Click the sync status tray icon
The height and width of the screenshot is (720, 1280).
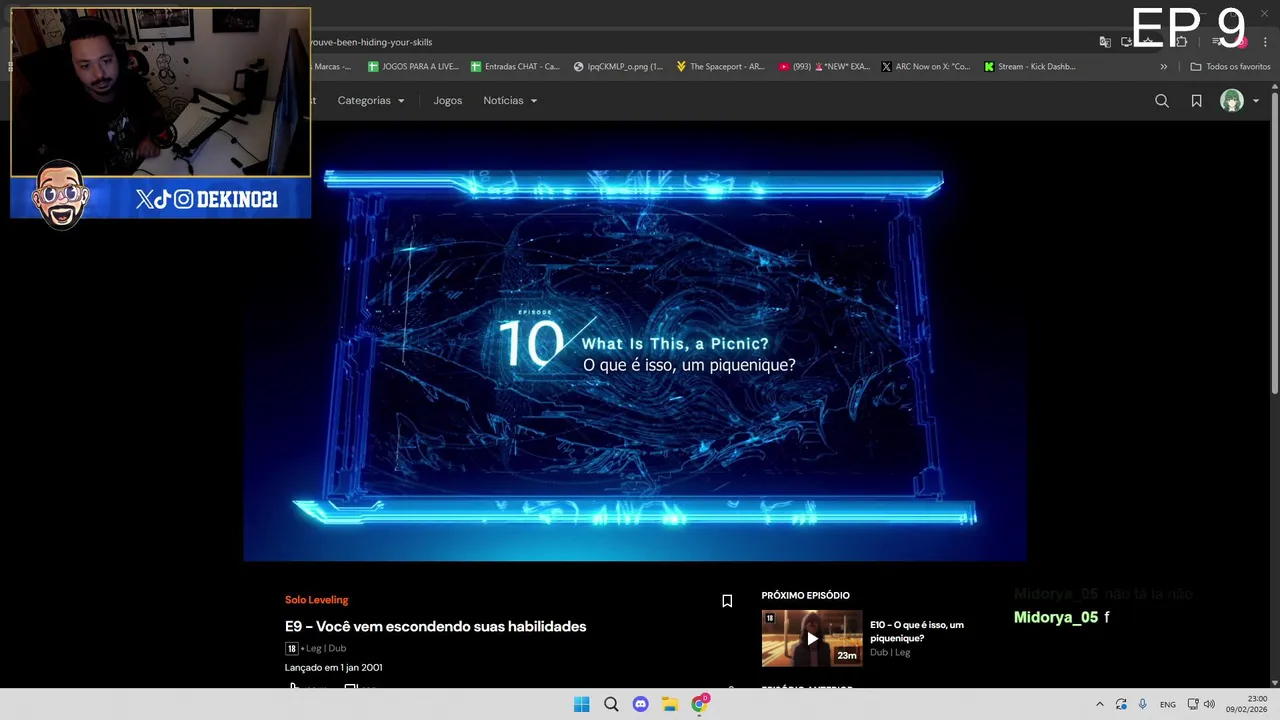pyautogui.click(x=1121, y=704)
